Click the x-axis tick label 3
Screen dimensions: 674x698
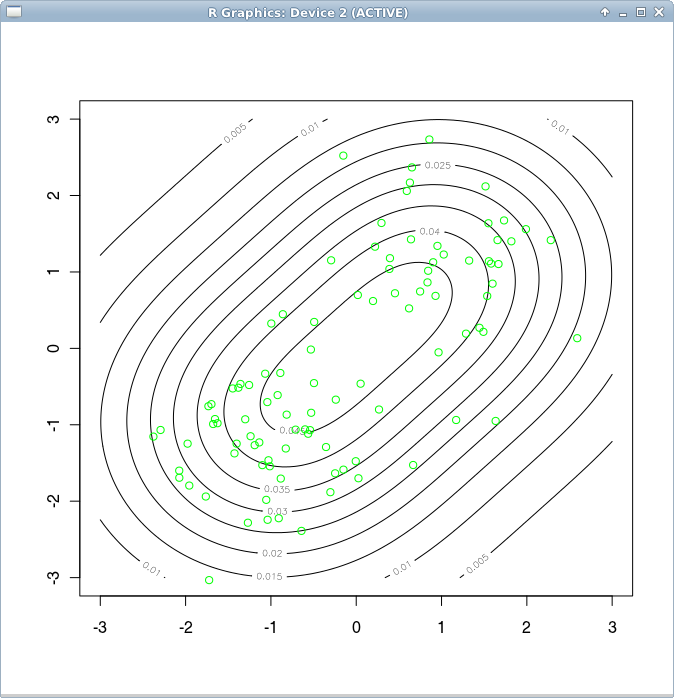612,627
